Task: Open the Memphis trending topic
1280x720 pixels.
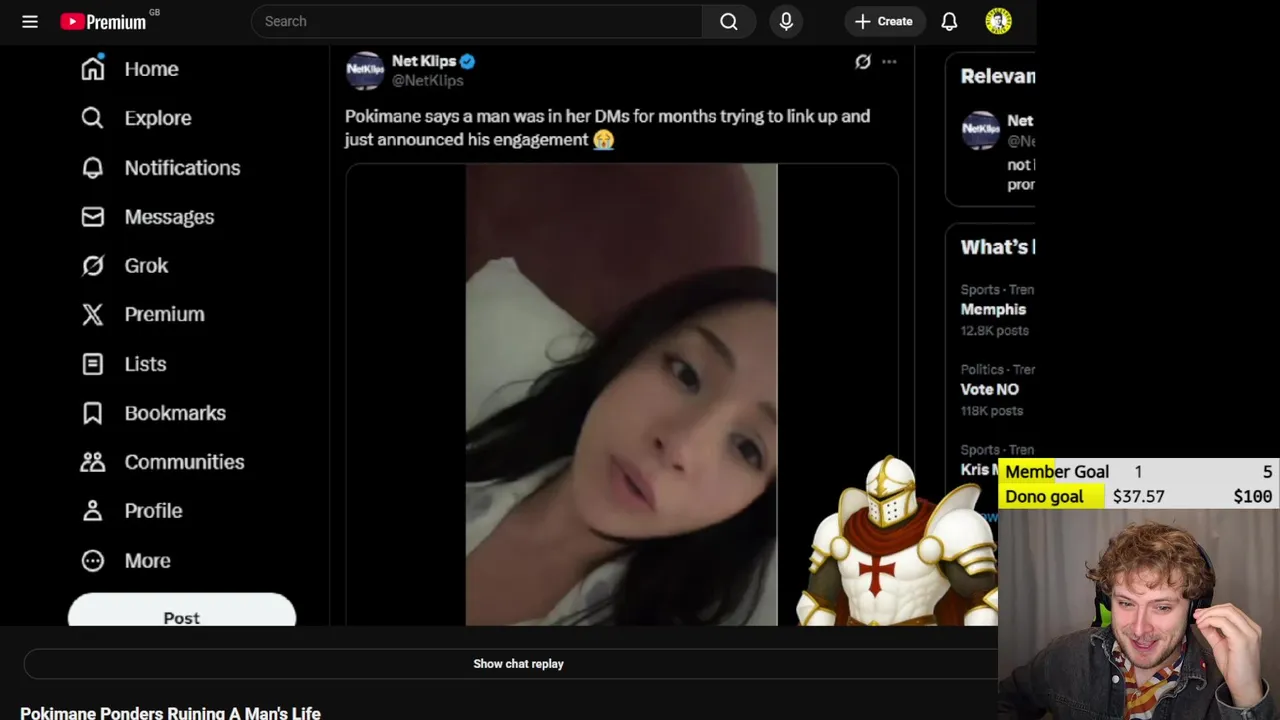Action: tap(993, 309)
